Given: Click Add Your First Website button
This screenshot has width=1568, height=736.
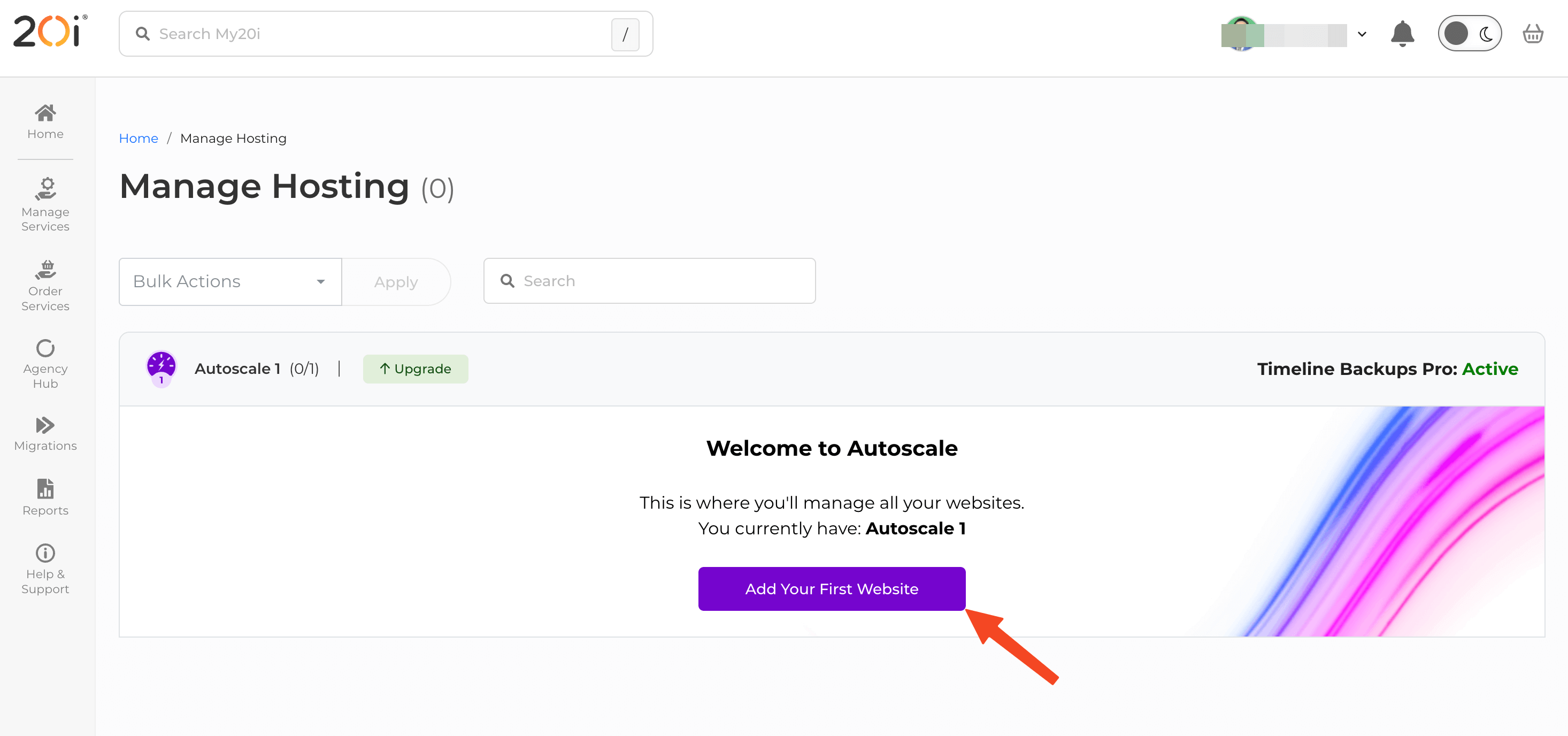Looking at the screenshot, I should (x=832, y=588).
